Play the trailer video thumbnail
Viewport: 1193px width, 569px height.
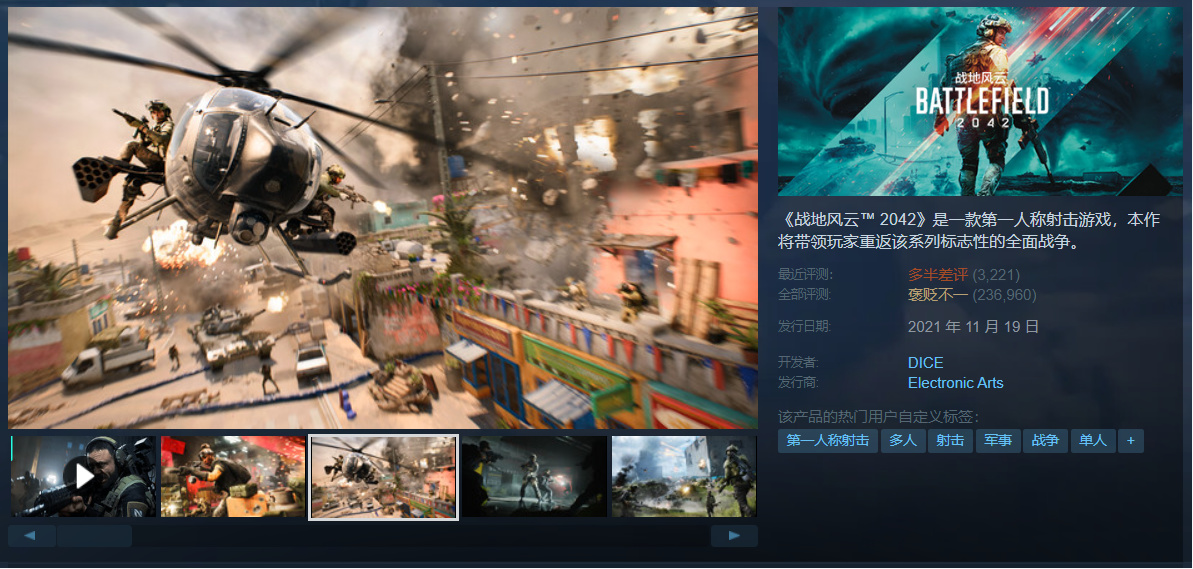point(84,476)
